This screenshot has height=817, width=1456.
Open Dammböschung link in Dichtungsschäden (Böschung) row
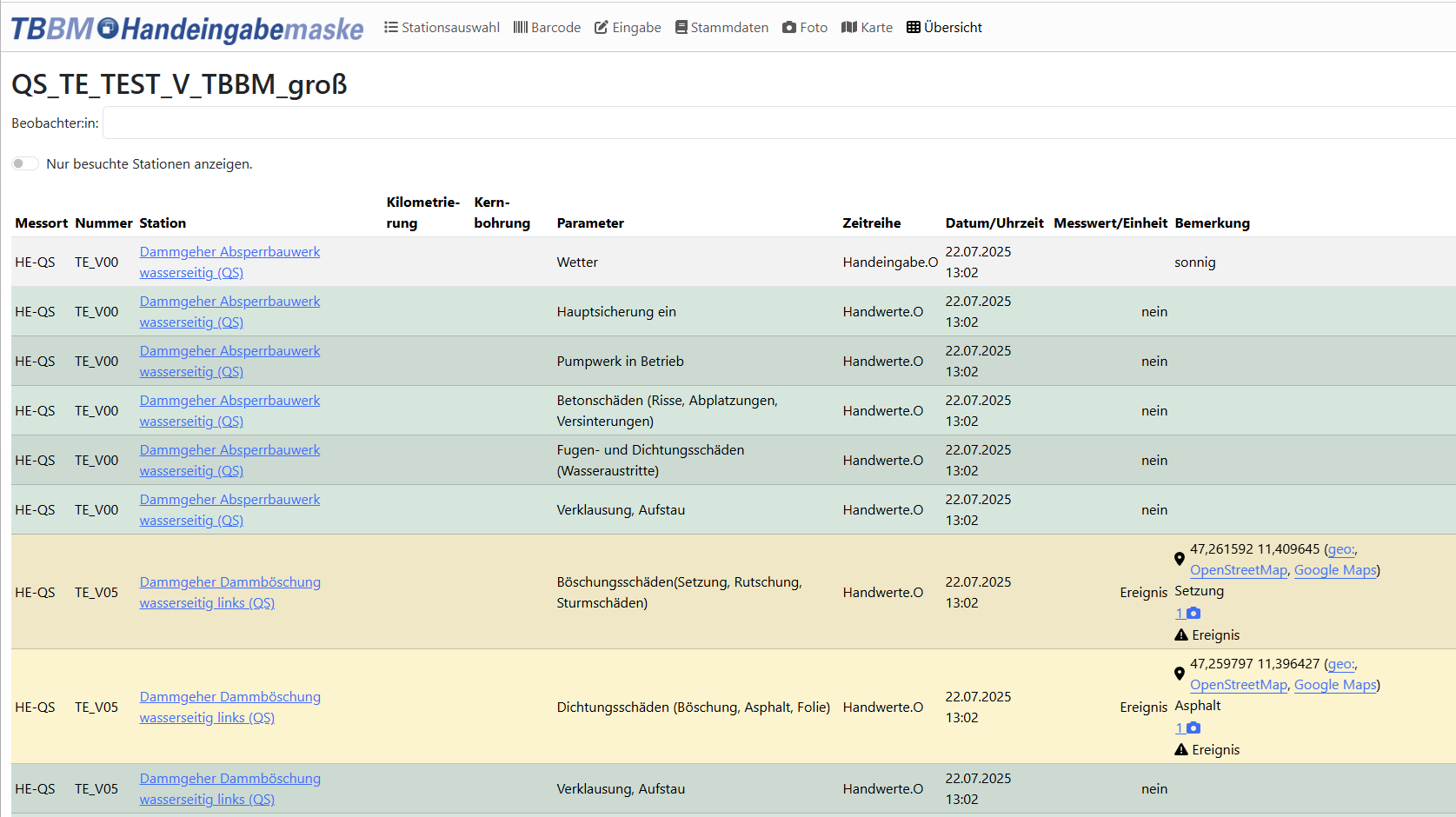[x=229, y=707]
